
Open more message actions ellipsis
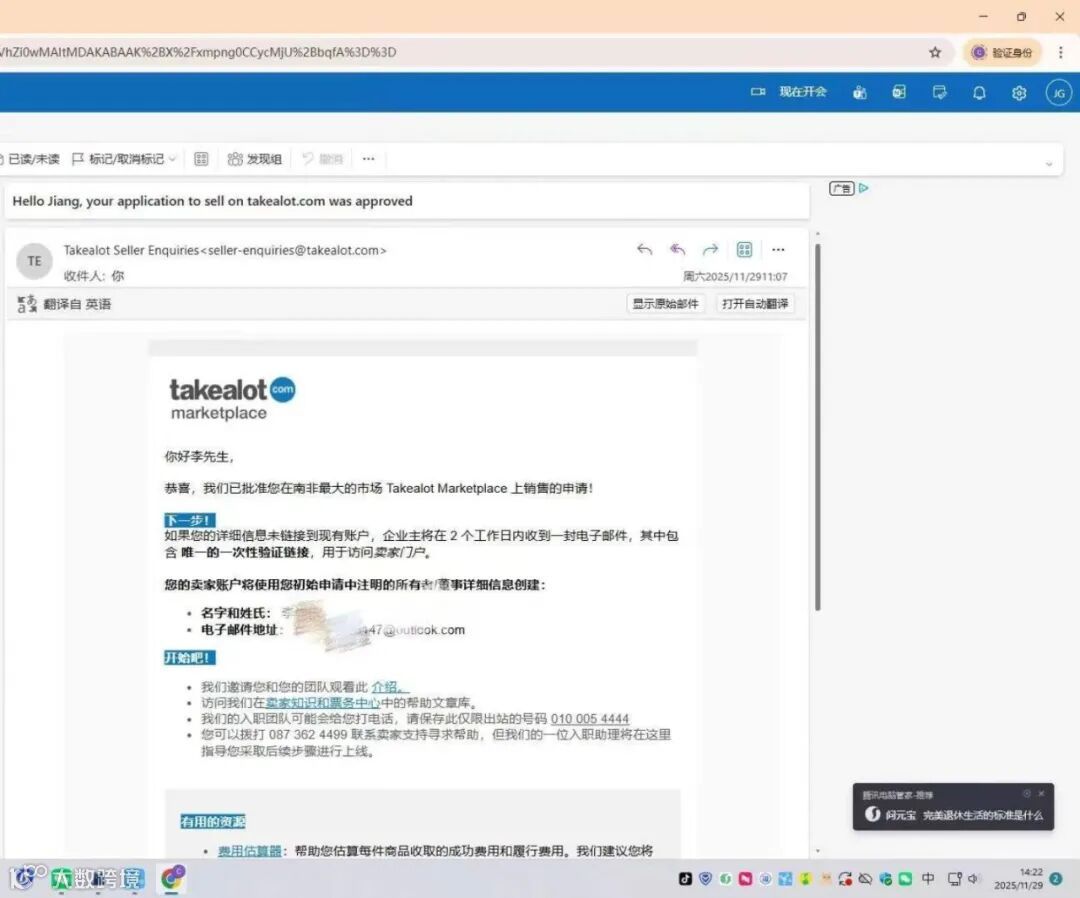pos(778,249)
